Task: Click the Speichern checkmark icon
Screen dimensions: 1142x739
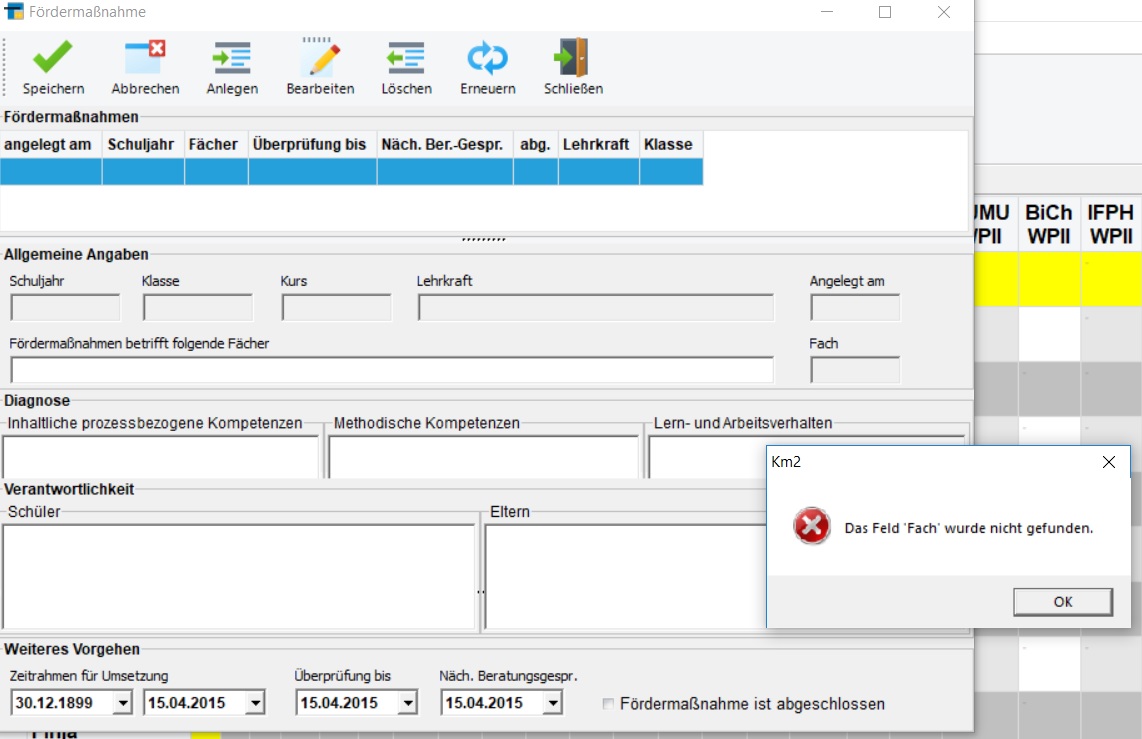Action: coord(53,57)
